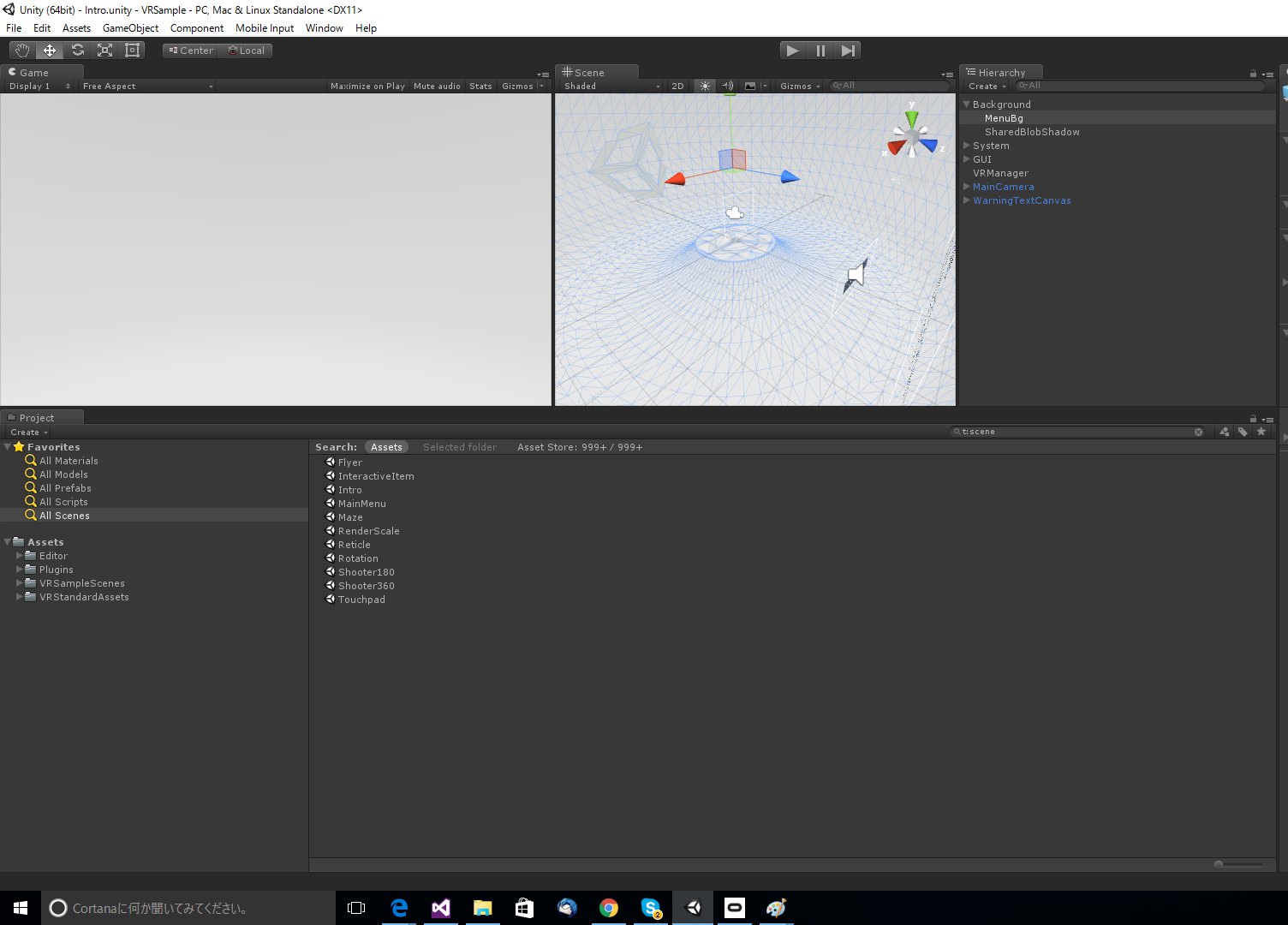Toggle scene effects image icon
The height and width of the screenshot is (925, 1288).
[750, 87]
